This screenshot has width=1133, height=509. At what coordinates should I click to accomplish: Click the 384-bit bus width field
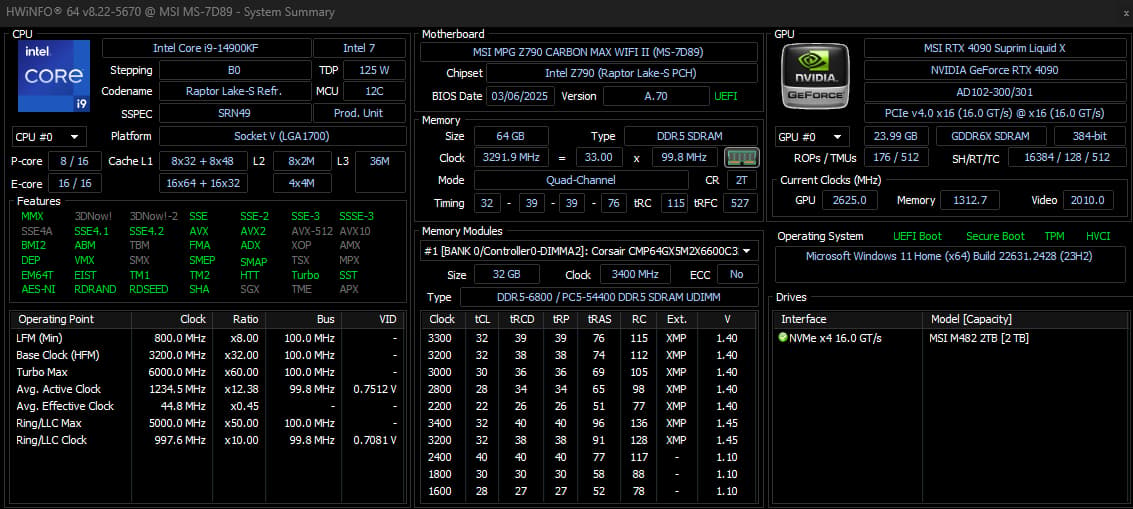(1088, 137)
